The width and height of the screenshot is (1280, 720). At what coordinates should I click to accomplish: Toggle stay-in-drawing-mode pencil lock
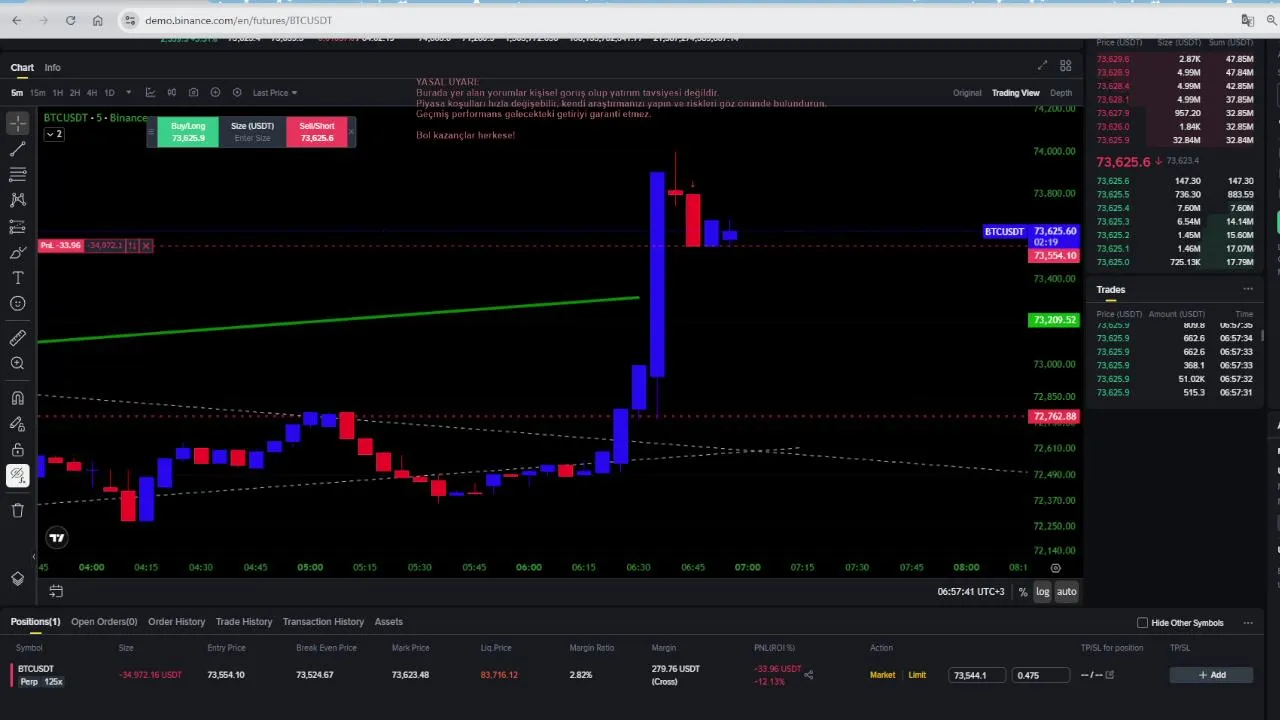(17, 424)
